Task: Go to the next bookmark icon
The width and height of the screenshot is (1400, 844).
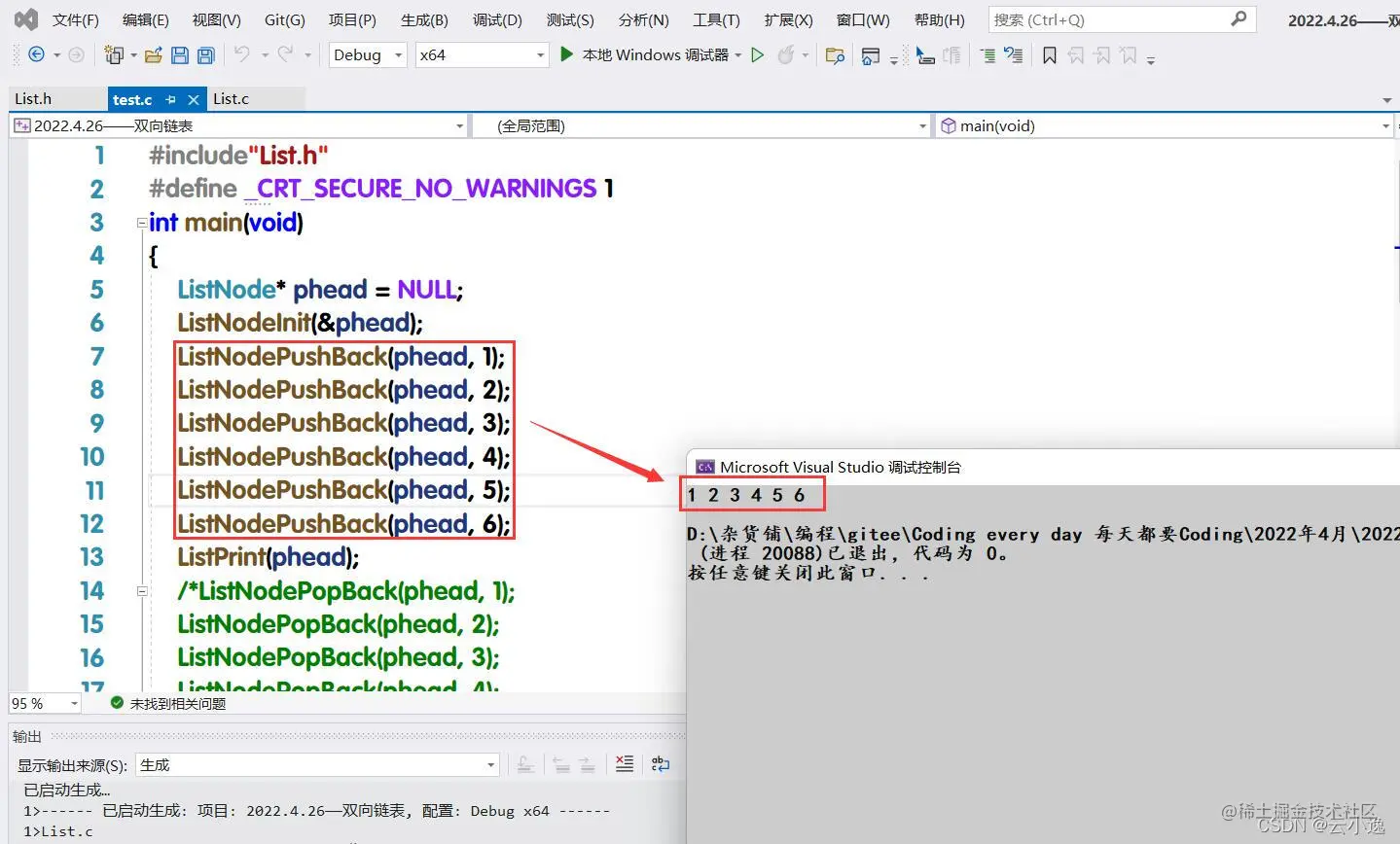Action: tap(1102, 55)
